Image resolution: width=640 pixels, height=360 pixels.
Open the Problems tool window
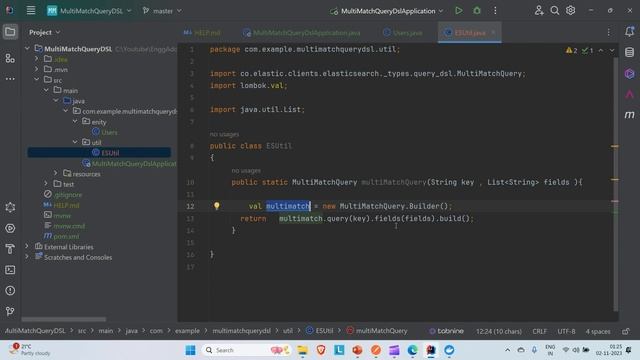10,291
